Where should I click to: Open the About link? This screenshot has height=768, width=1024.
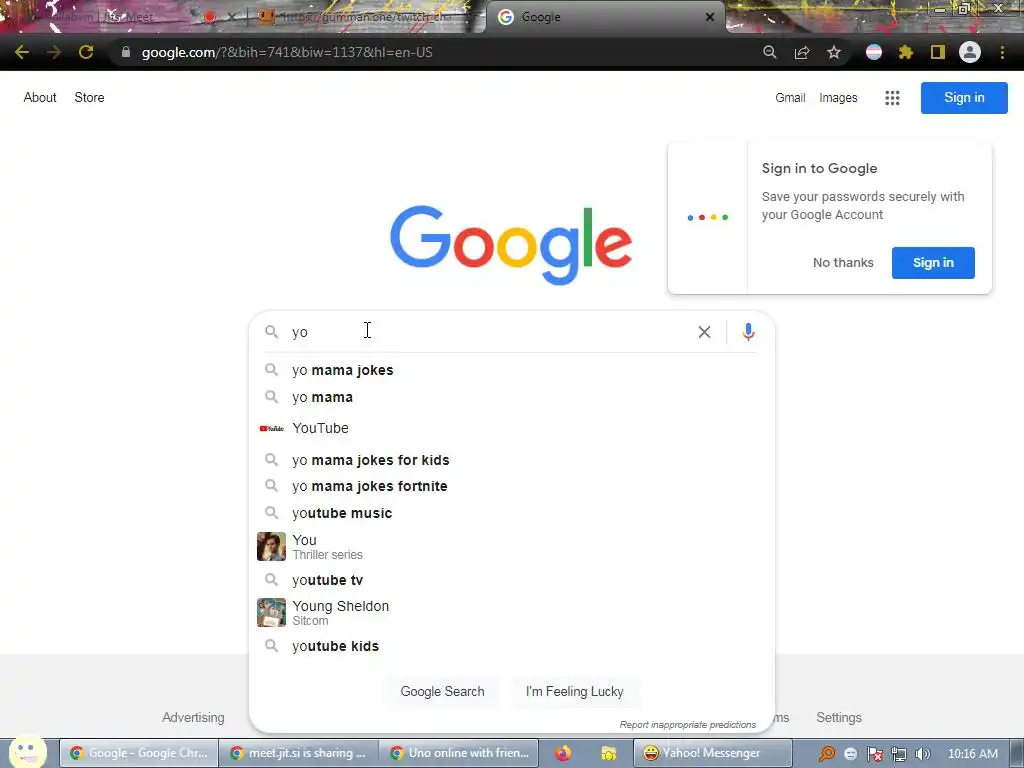click(40, 97)
